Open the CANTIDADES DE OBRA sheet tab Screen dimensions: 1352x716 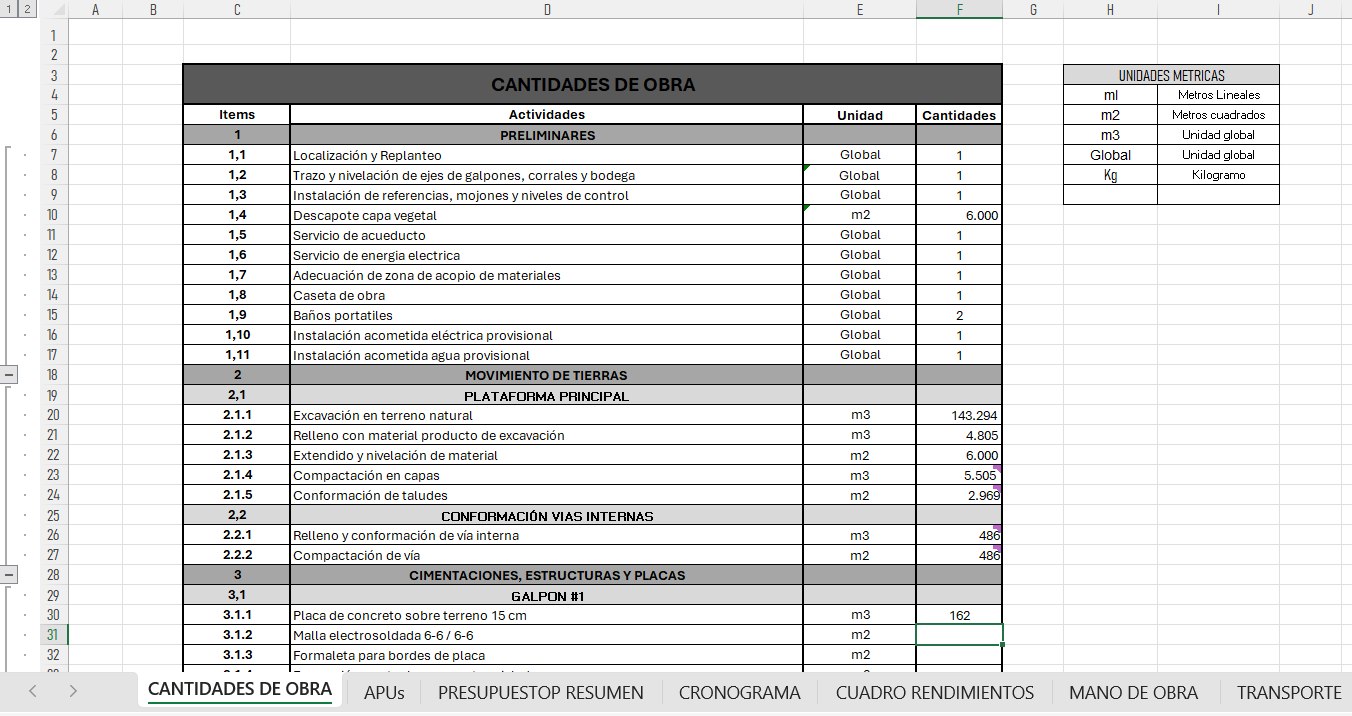240,690
